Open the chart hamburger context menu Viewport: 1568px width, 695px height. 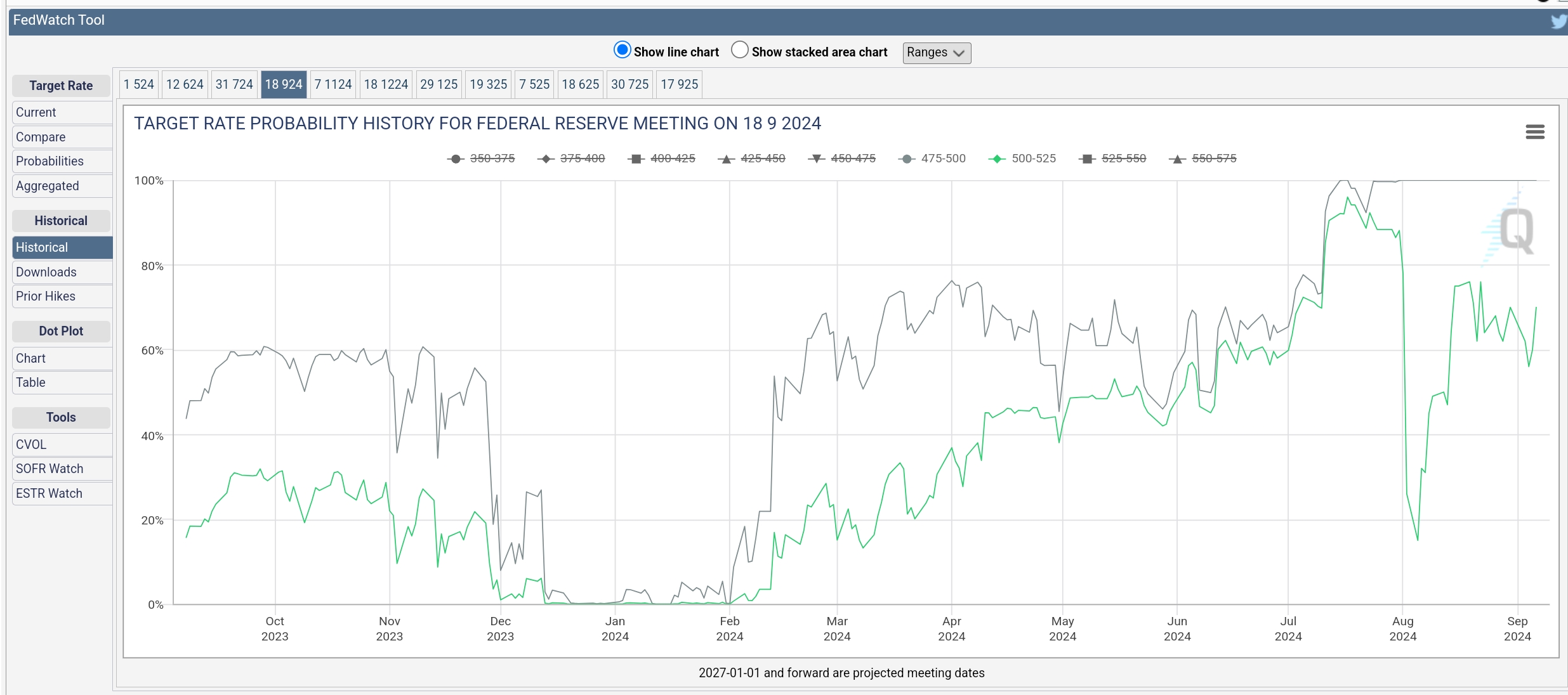click(1534, 132)
